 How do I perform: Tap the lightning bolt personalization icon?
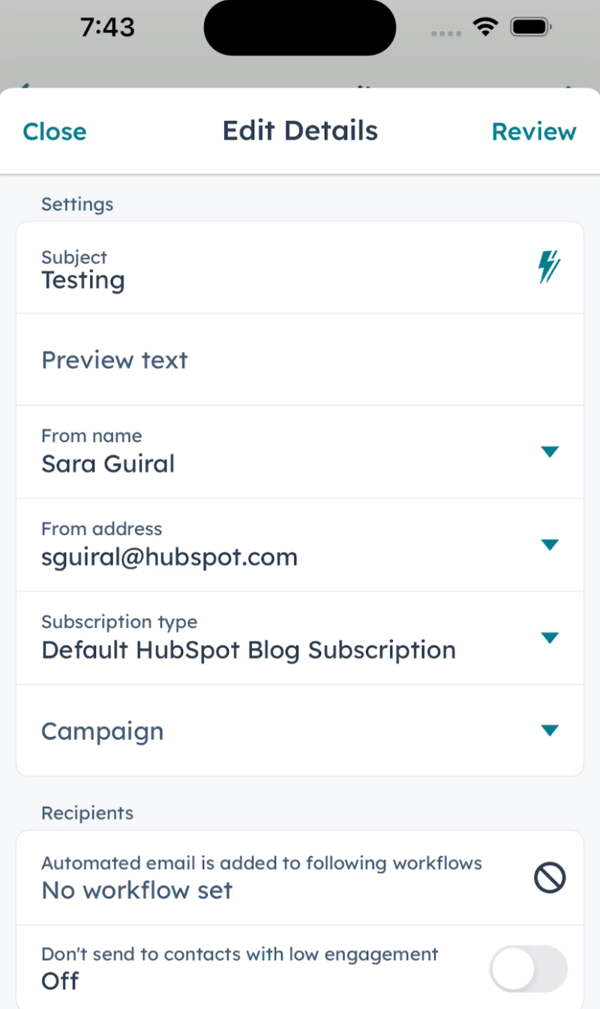549,267
